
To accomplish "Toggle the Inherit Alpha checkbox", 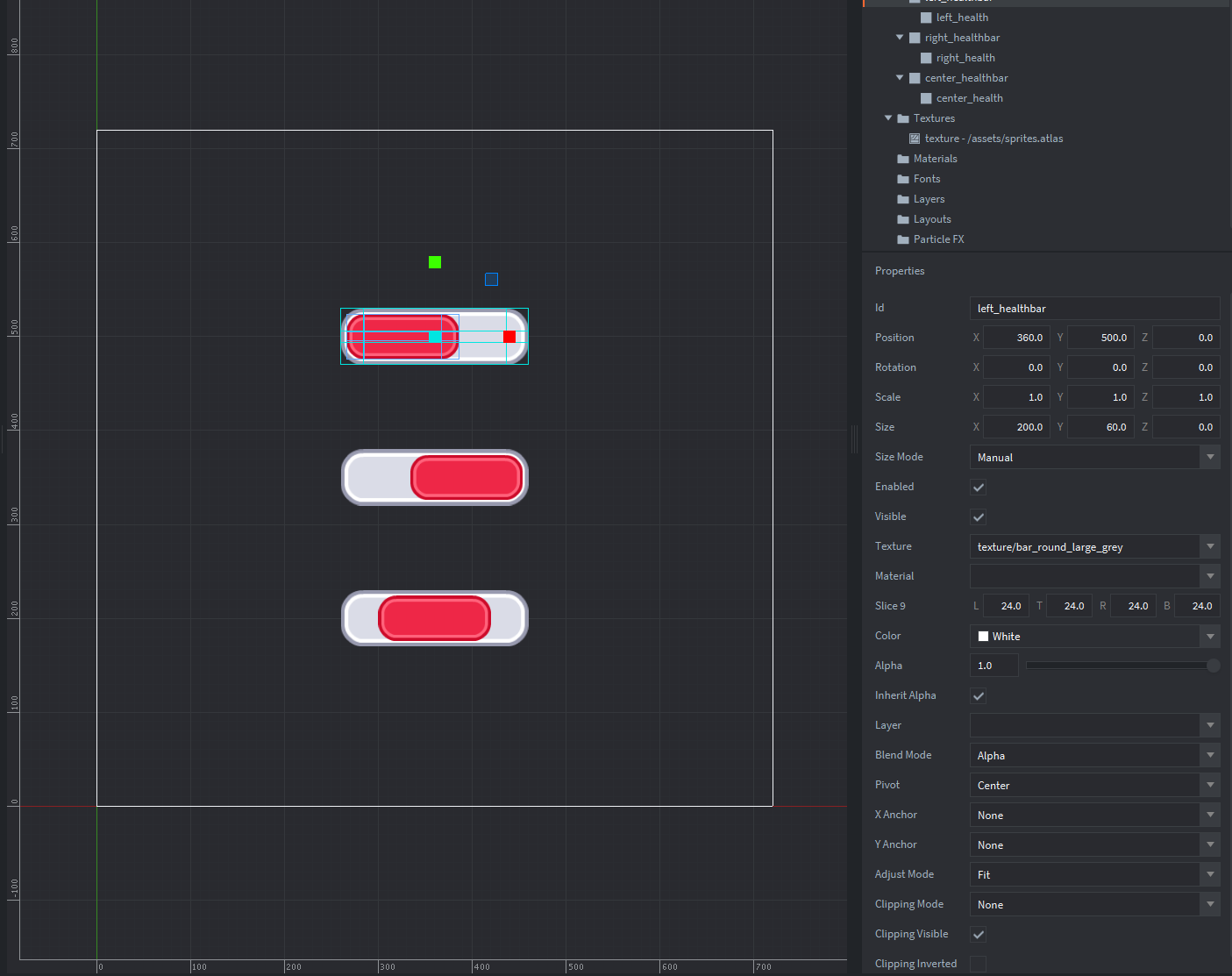I will point(979,696).
